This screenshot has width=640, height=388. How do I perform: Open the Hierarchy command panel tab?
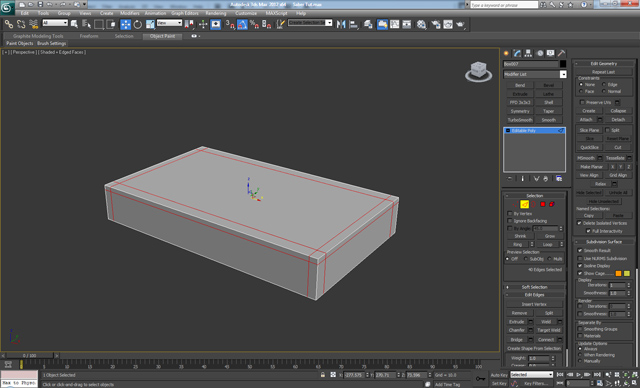point(529,53)
